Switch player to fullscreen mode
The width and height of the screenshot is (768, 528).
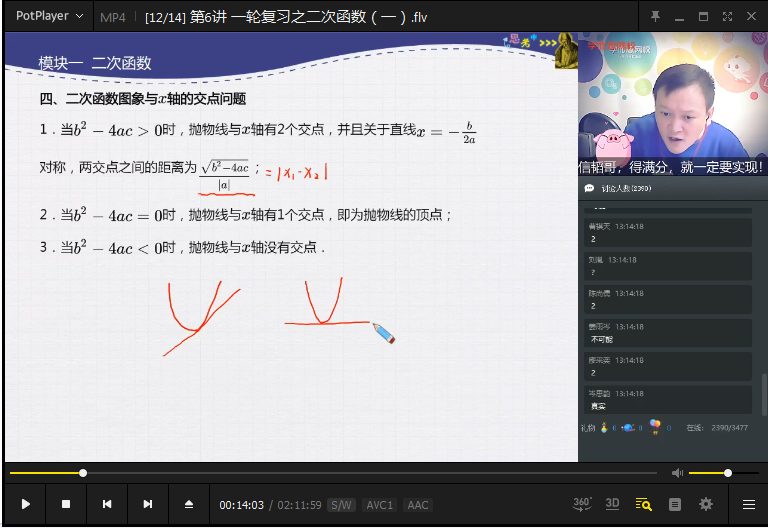click(727, 16)
